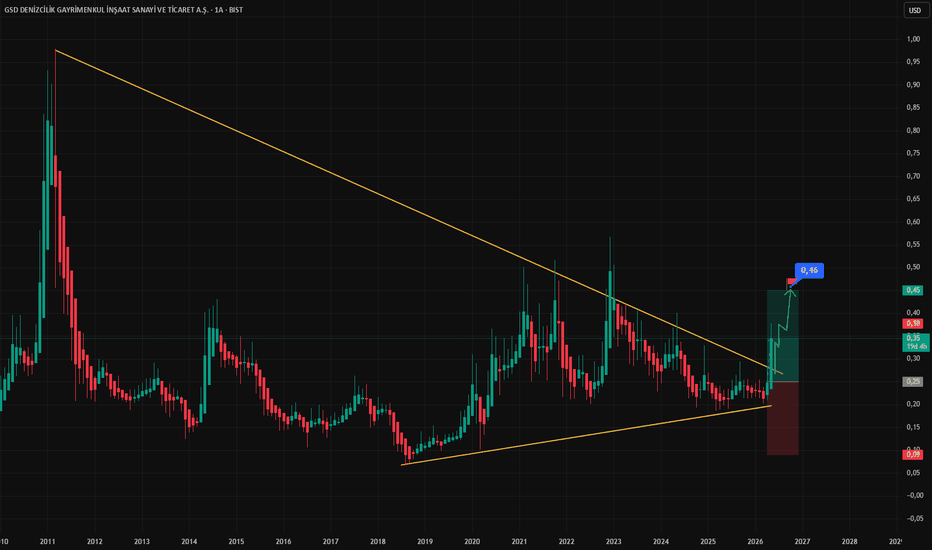Click the 0,80 price axis label
The height and width of the screenshot is (550, 932).
(913, 130)
